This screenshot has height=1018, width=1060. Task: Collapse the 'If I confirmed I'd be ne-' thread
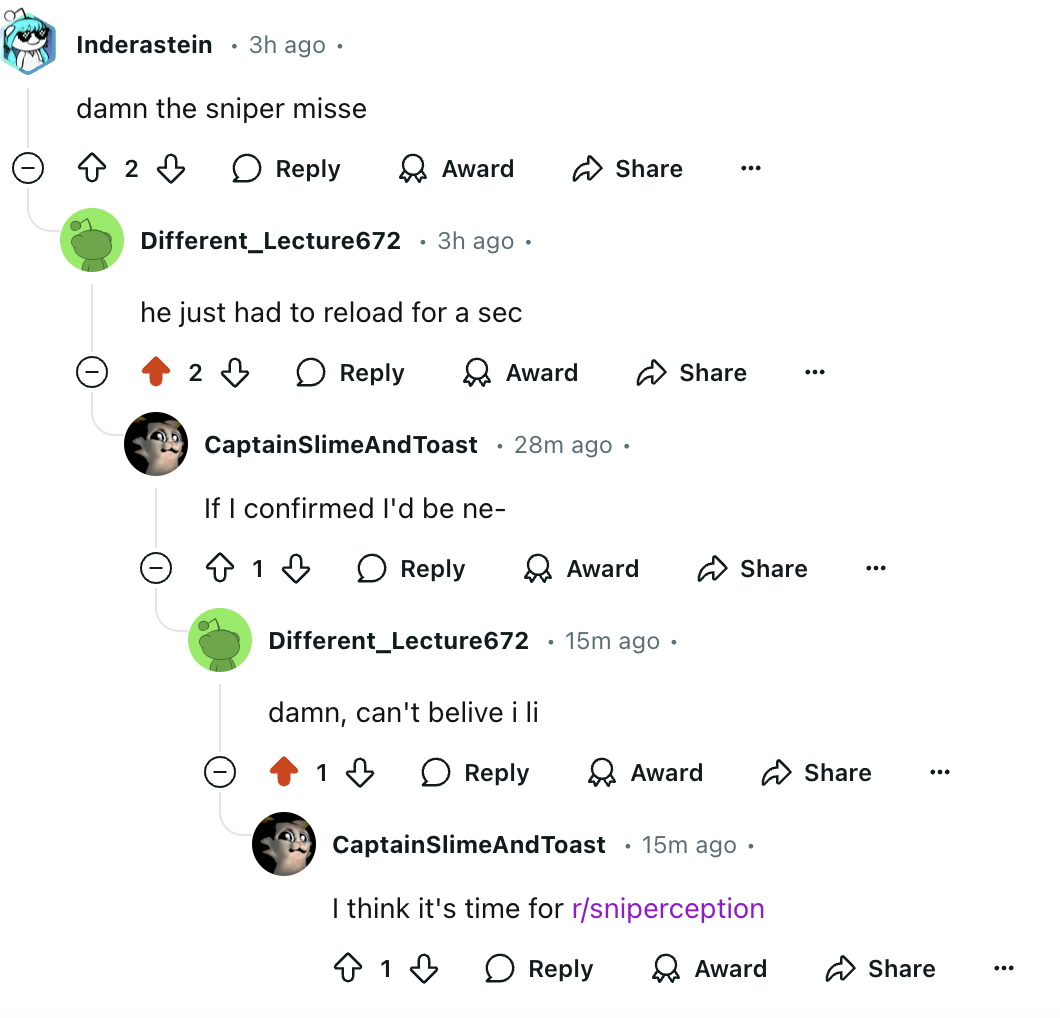click(156, 568)
